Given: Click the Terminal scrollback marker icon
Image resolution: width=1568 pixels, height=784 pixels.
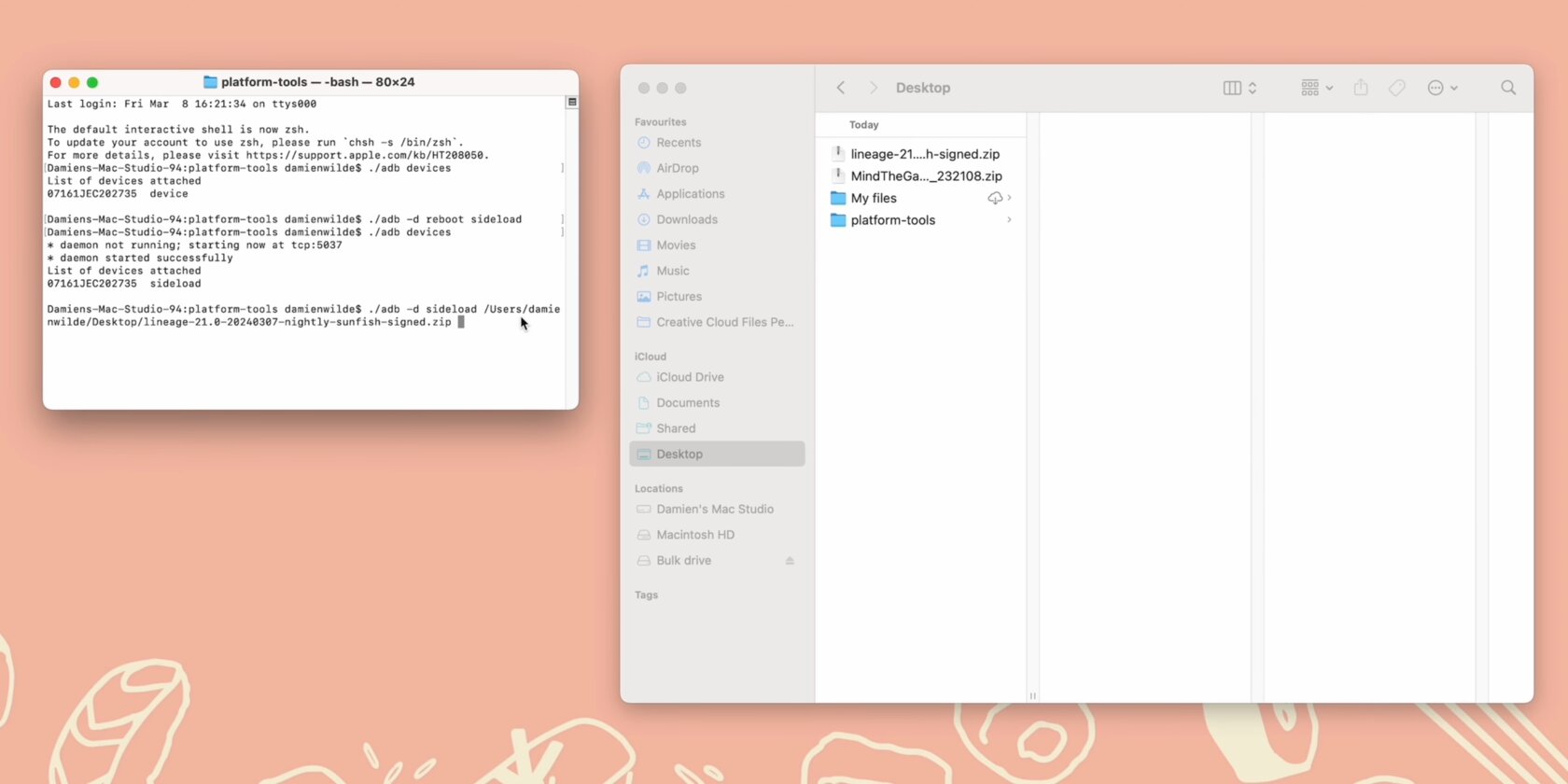Looking at the screenshot, I should (572, 102).
